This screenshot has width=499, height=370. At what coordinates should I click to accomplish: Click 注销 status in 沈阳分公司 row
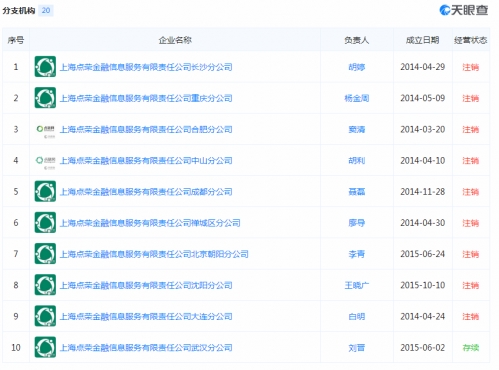pos(471,285)
